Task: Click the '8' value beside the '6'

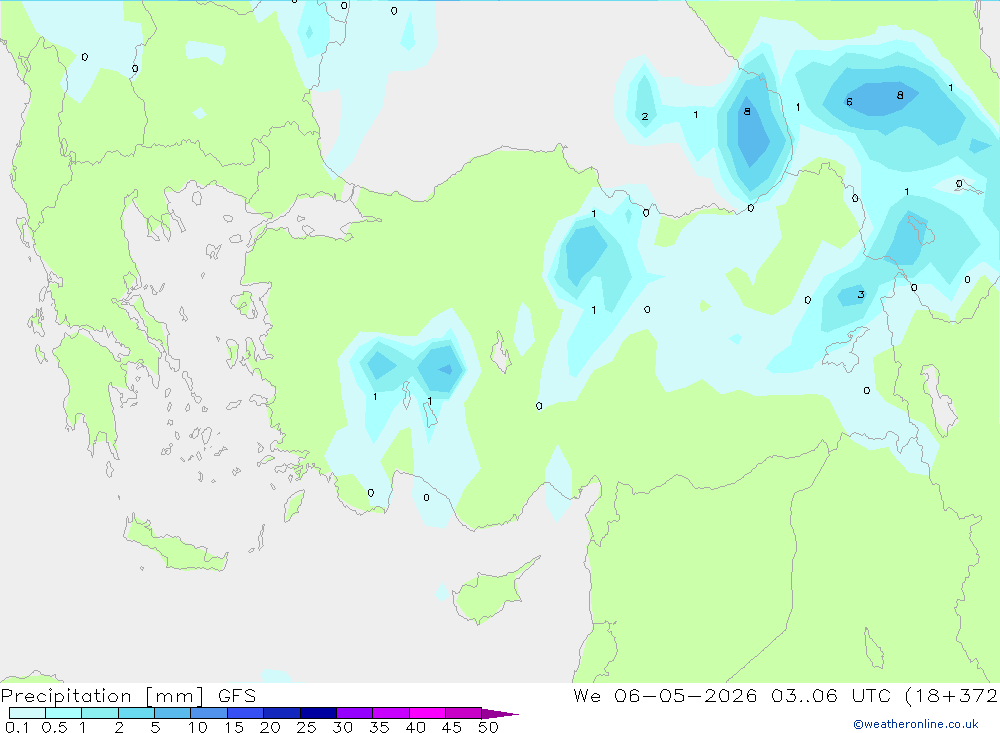Action: [900, 95]
